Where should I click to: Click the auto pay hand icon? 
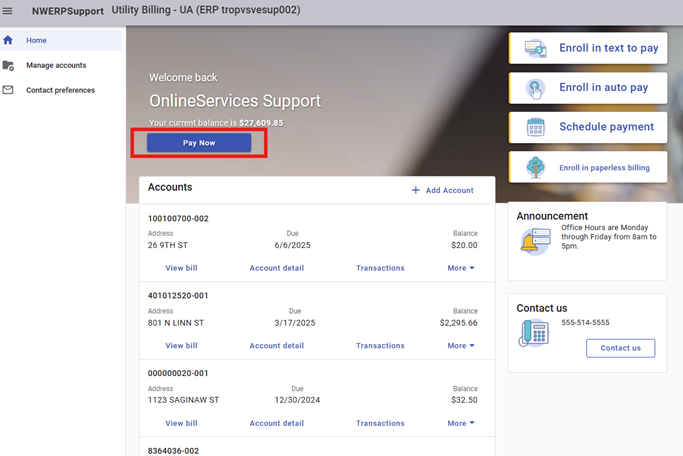coord(535,88)
